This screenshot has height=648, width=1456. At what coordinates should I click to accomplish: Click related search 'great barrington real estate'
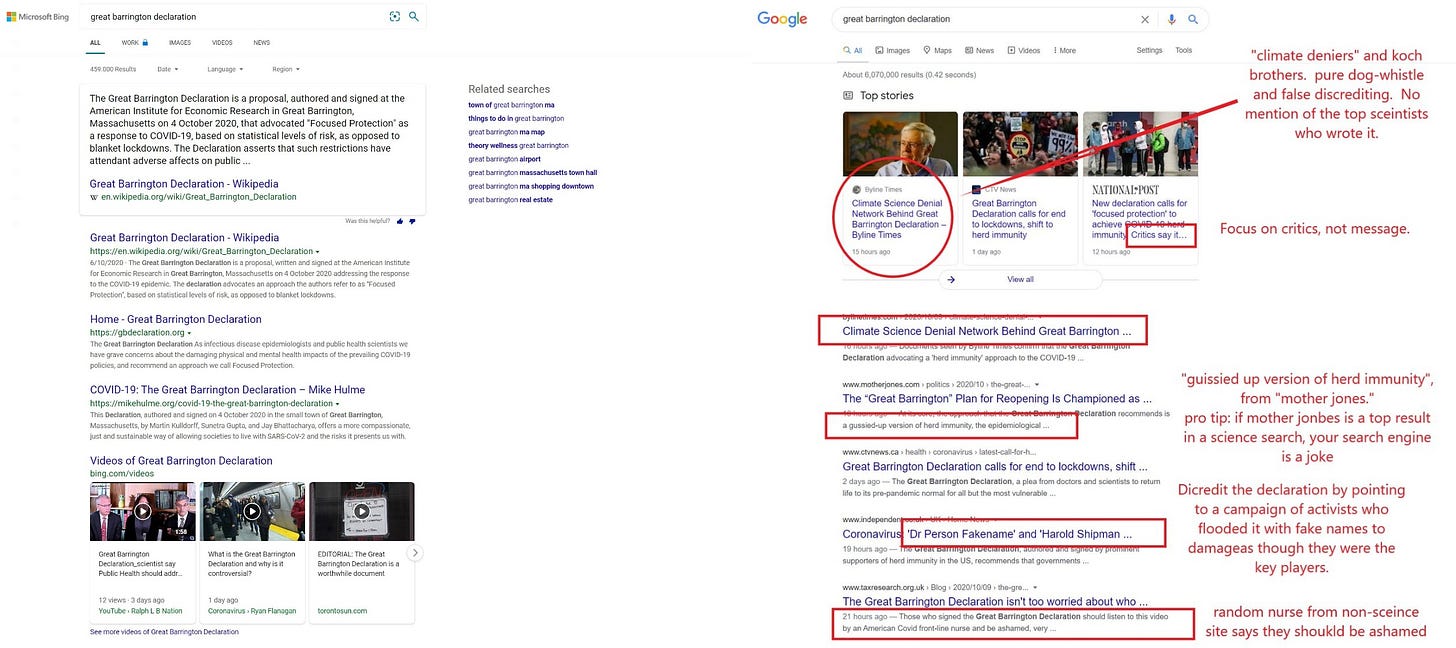coord(510,200)
